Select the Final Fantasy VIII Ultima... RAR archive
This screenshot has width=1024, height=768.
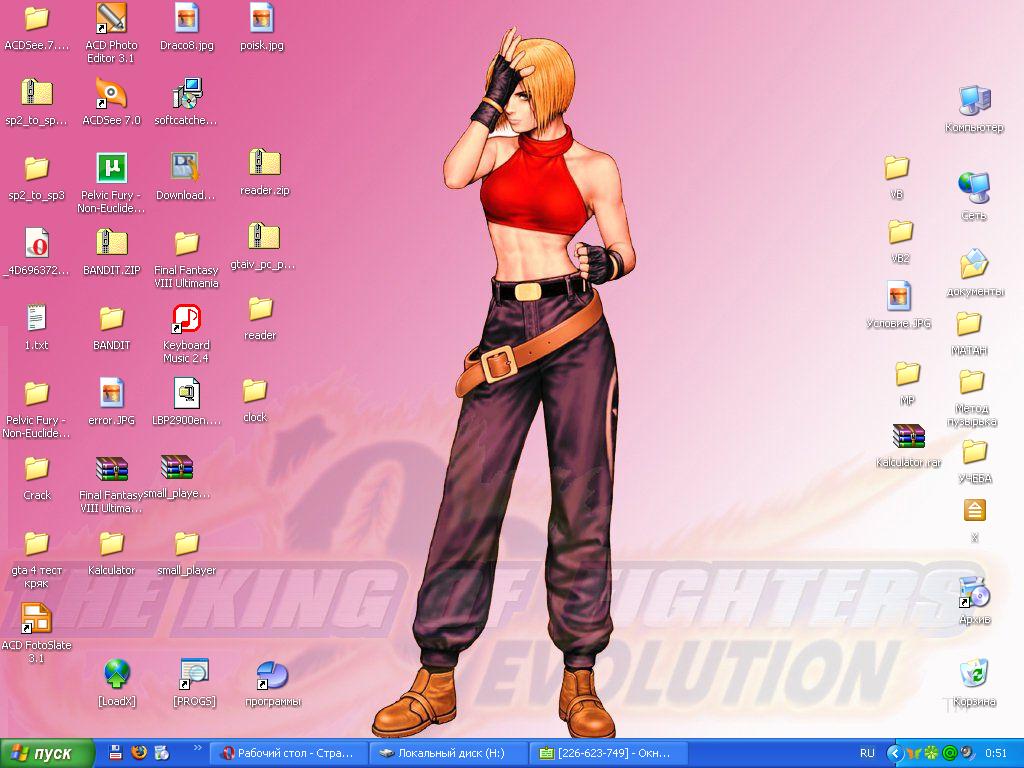[x=111, y=469]
